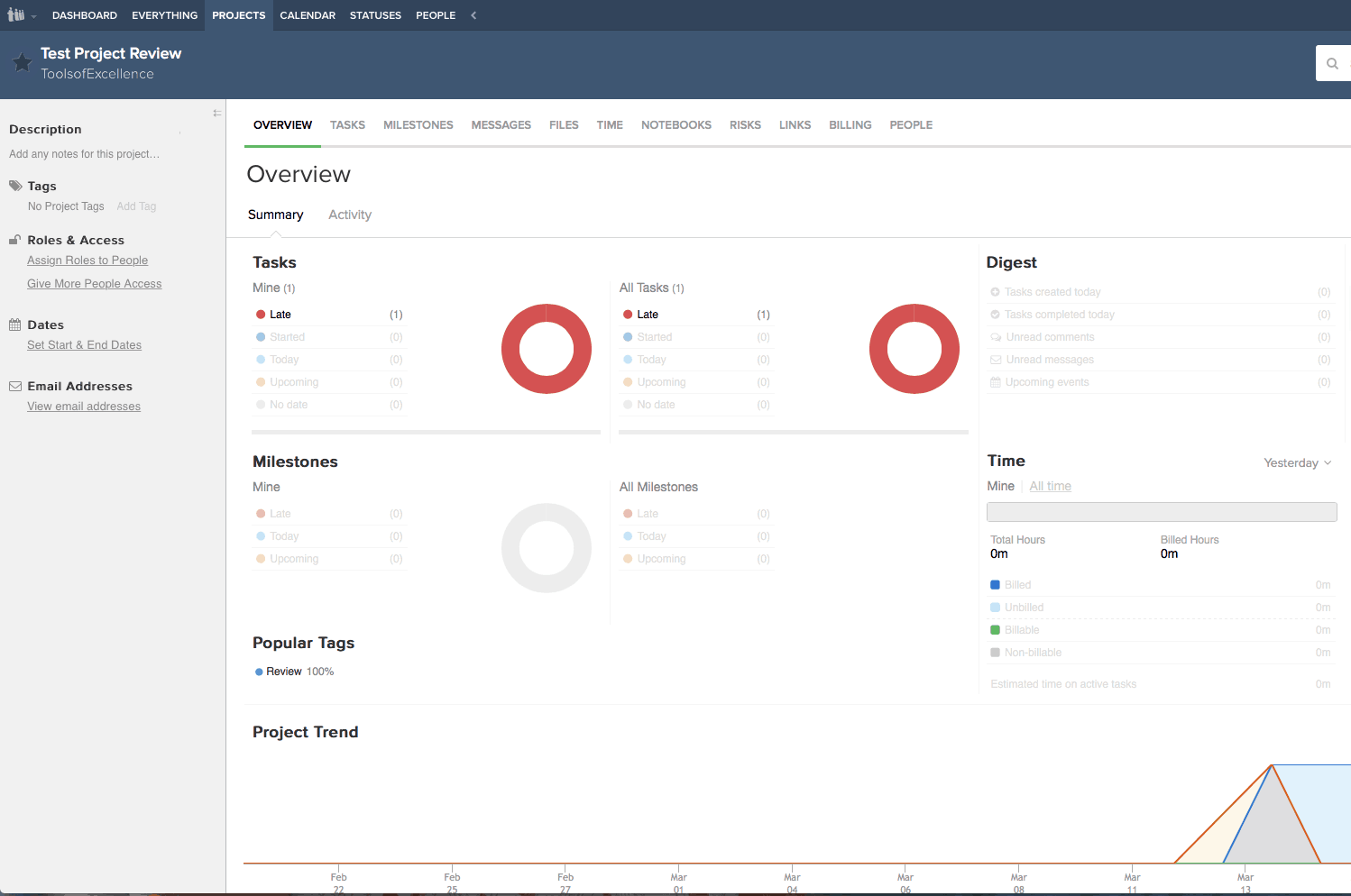This screenshot has height=896, width=1351.
Task: Click the Dates calendar icon in sidebar
Action: click(x=15, y=324)
